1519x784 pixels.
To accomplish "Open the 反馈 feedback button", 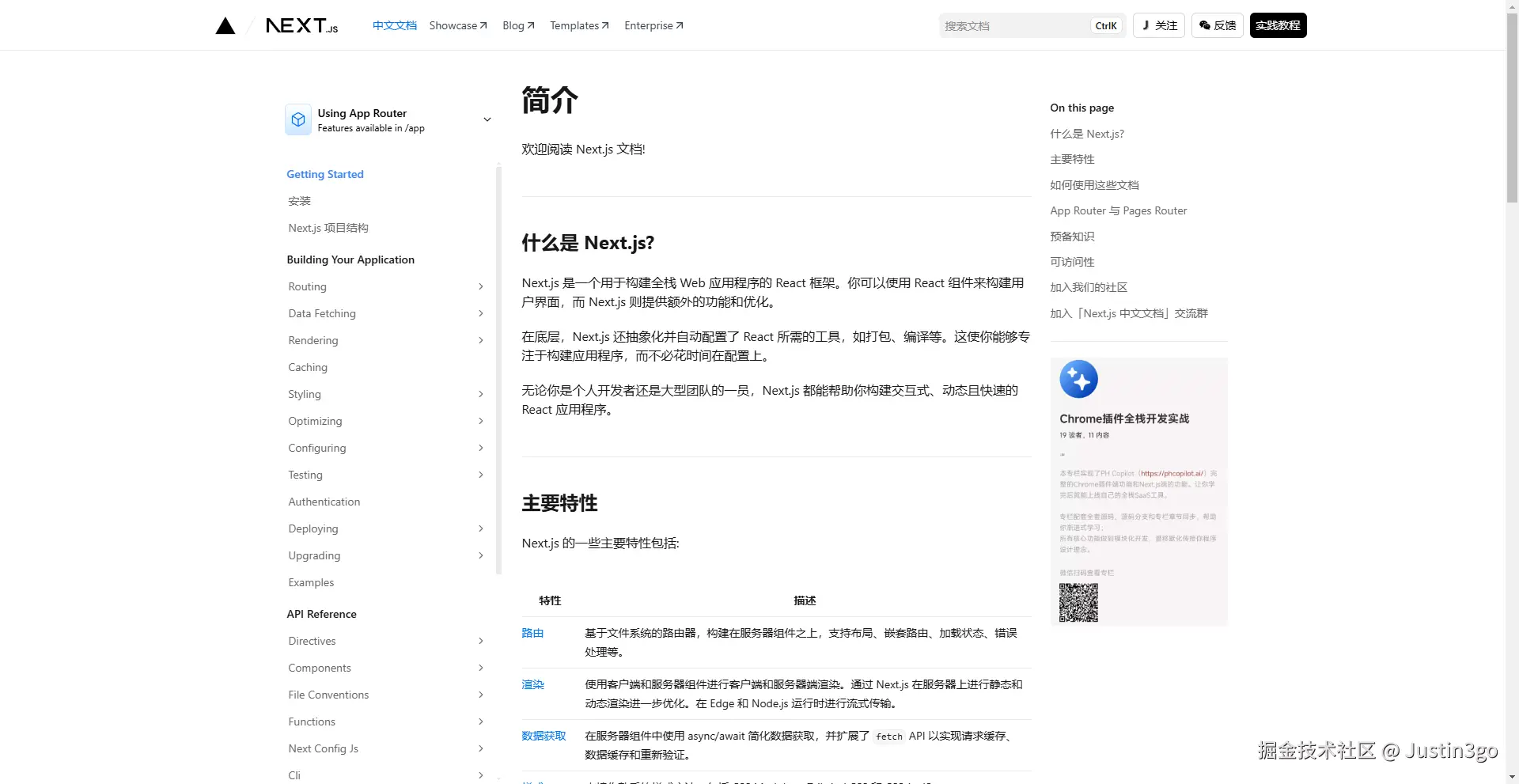I will coord(1218,25).
